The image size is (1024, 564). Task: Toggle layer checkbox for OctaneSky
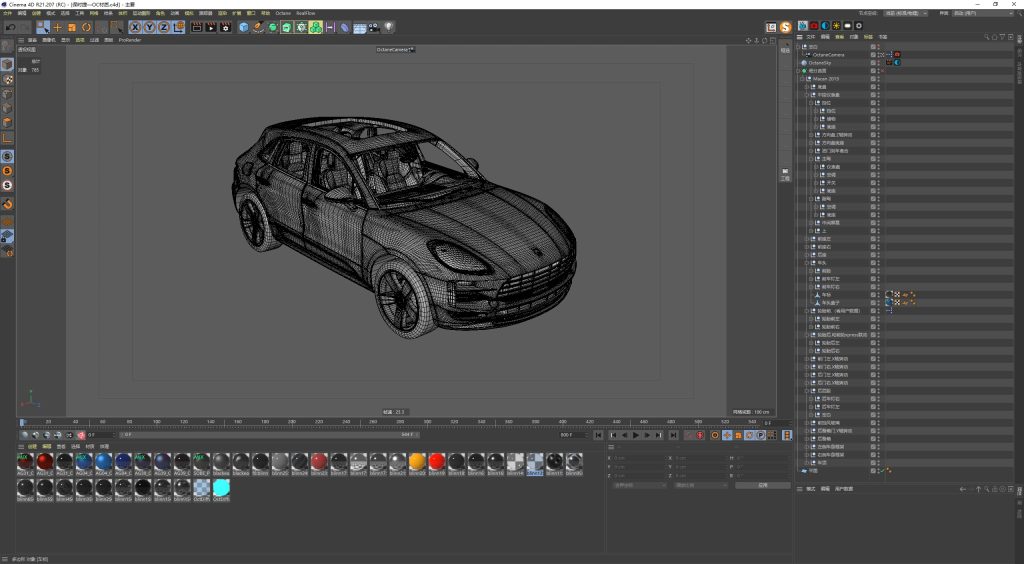coord(873,62)
